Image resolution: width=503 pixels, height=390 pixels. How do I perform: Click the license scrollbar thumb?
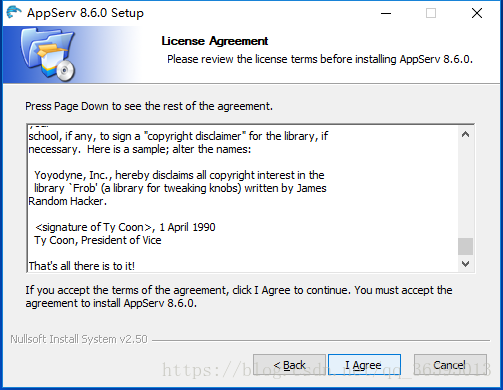pyautogui.click(x=466, y=246)
